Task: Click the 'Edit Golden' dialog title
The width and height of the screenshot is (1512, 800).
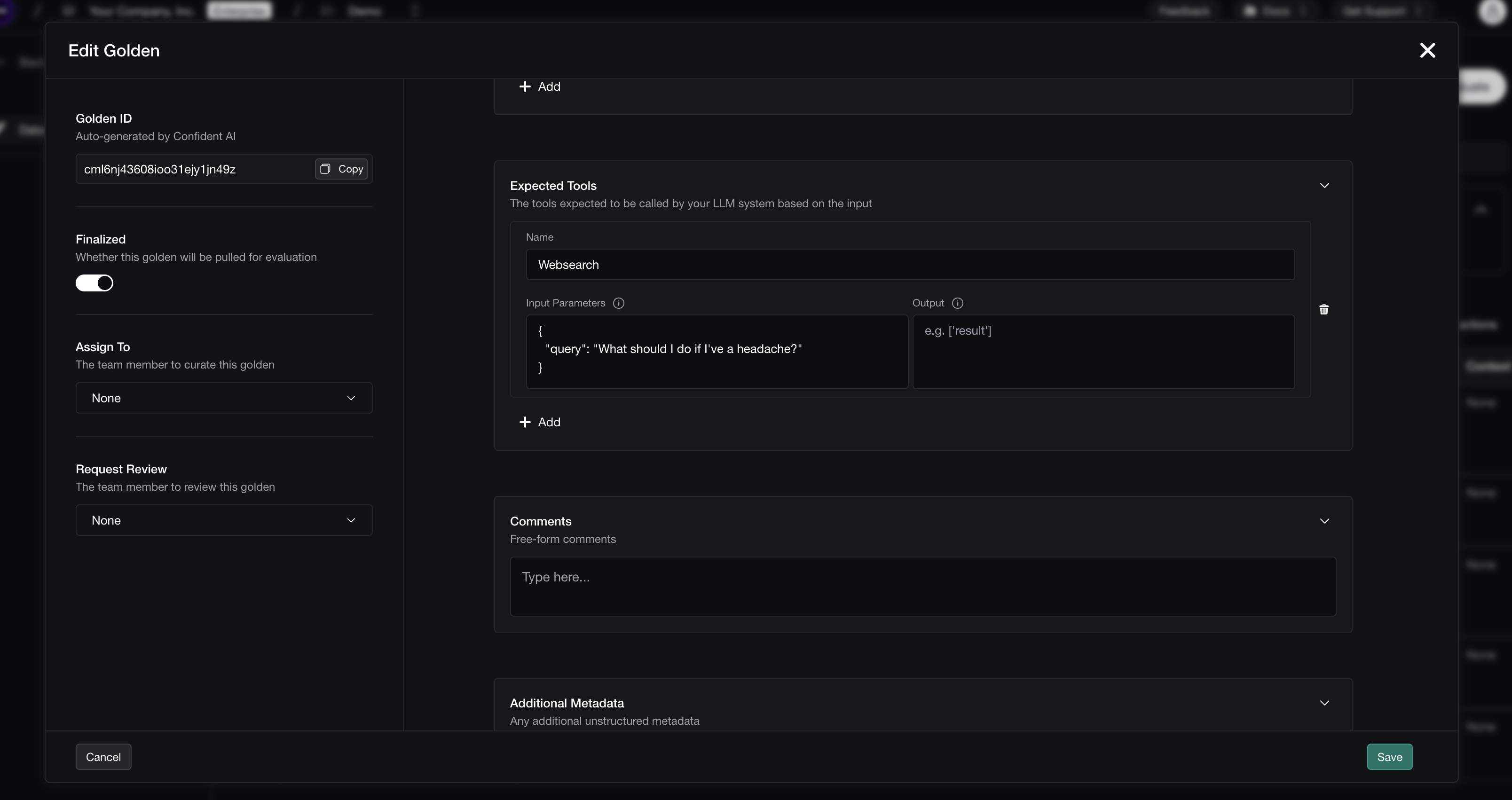Action: click(114, 50)
